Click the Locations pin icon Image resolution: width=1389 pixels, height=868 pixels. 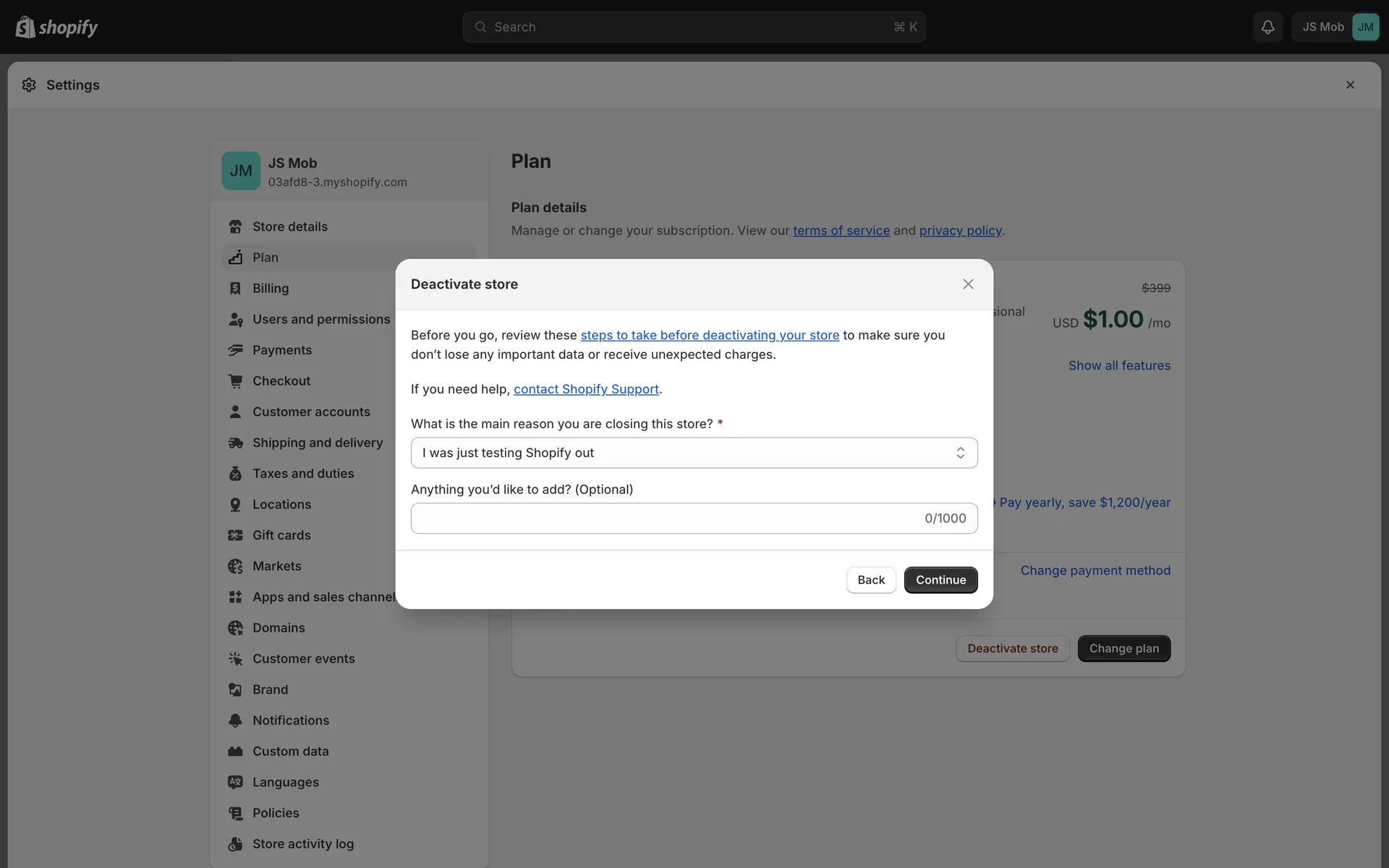point(235,505)
